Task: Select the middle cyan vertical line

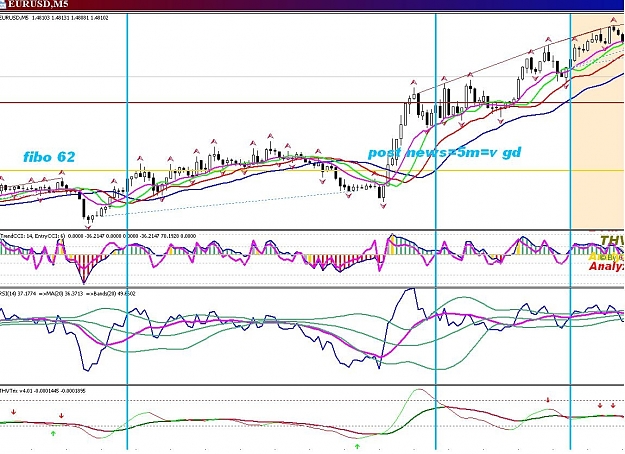Action: (x=436, y=231)
